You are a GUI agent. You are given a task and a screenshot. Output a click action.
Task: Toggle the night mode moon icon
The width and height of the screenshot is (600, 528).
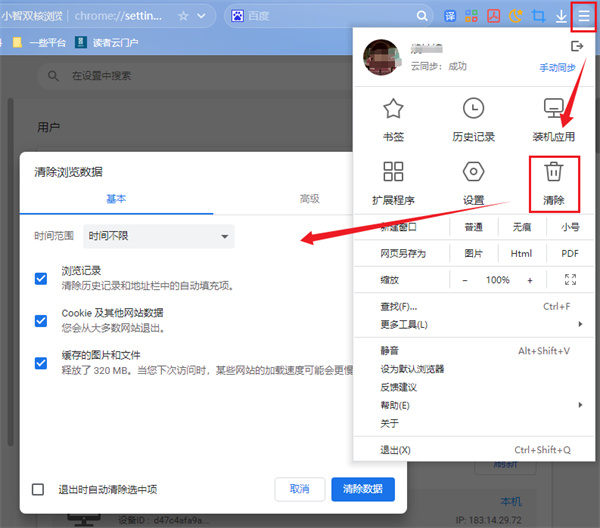click(x=515, y=16)
